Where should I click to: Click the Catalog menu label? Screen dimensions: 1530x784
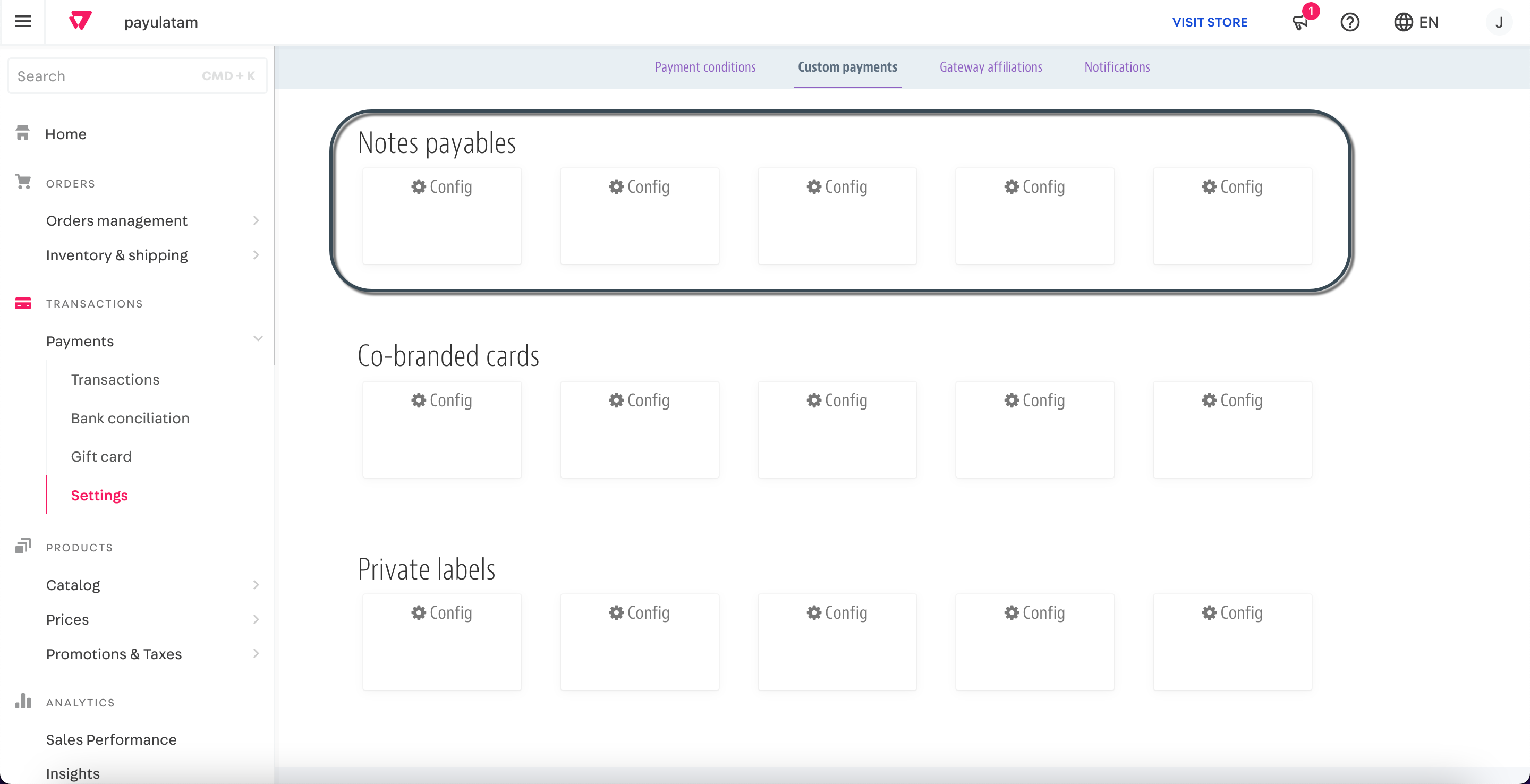[x=73, y=585]
